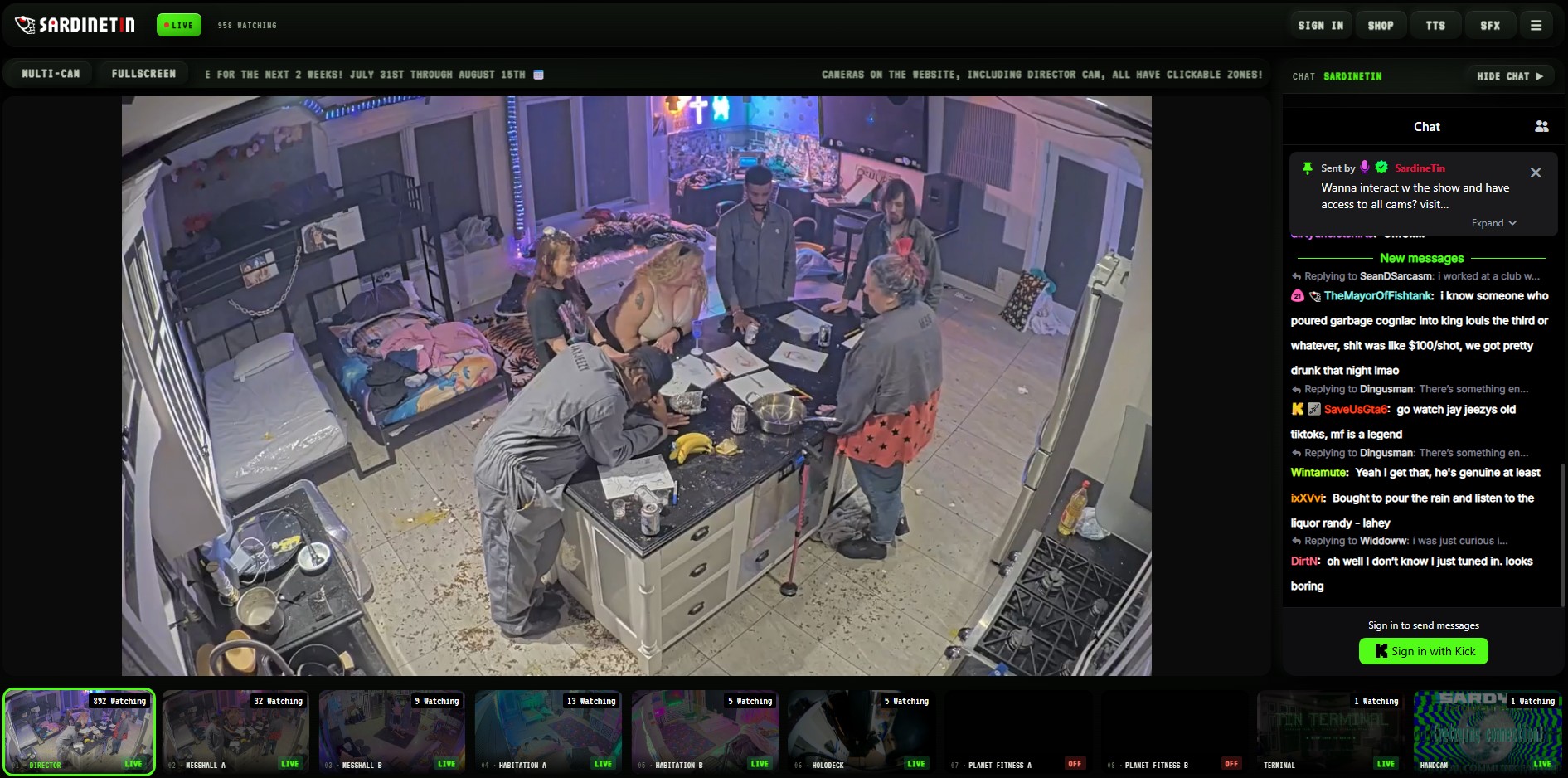Switch to Multi-Cam view
The width and height of the screenshot is (1568, 778).
[51, 74]
